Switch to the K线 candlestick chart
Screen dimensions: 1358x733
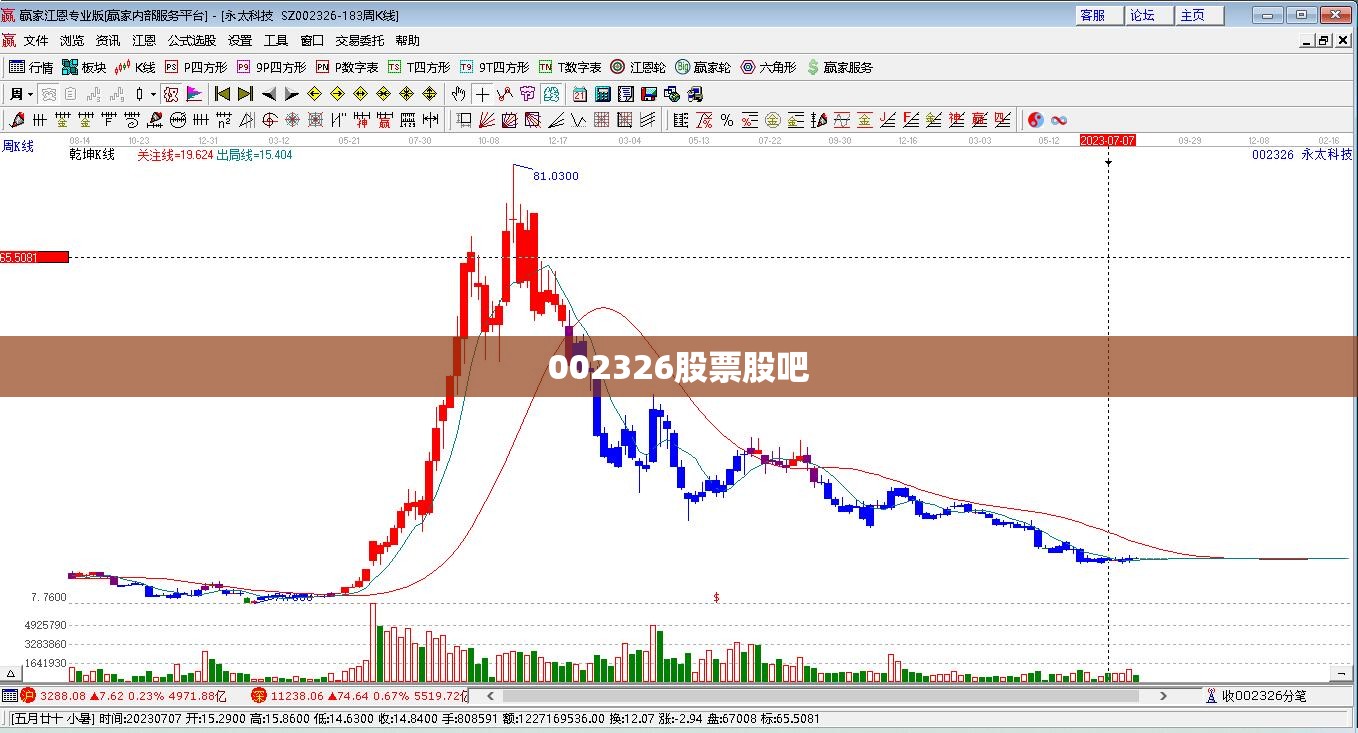pyautogui.click(x=136, y=67)
